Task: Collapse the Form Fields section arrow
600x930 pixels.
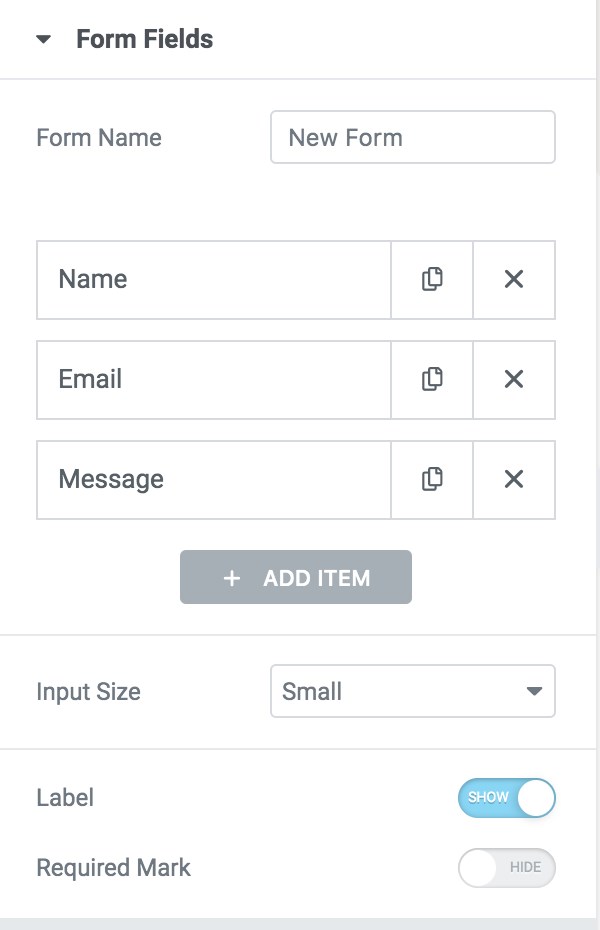Action: (x=43, y=40)
